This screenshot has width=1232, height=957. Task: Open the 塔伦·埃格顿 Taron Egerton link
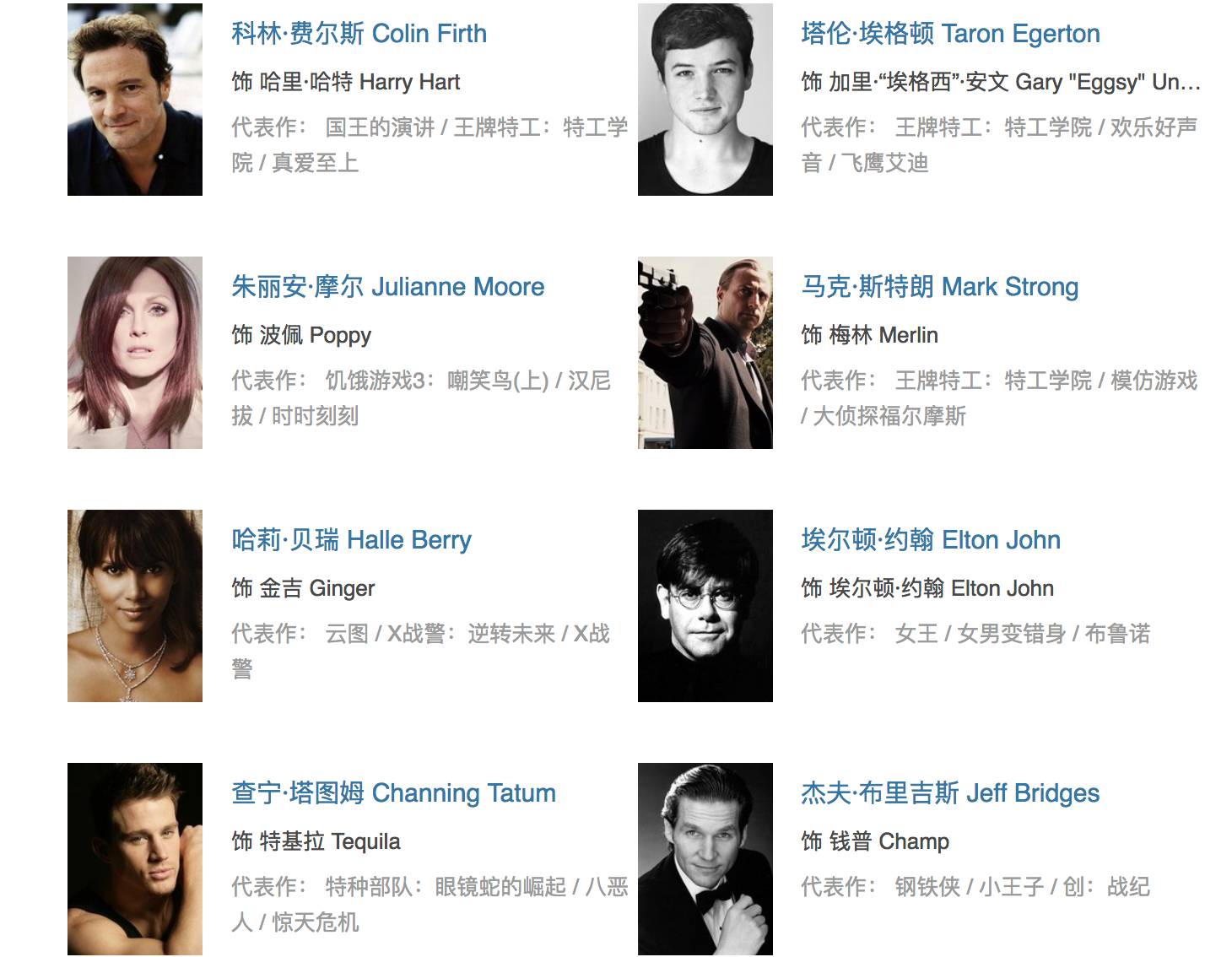[x=950, y=34]
